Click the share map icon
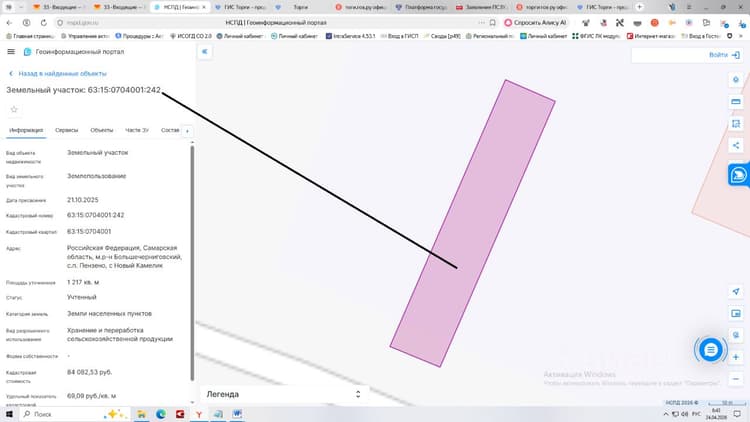This screenshot has height=422, width=750. tap(736, 145)
